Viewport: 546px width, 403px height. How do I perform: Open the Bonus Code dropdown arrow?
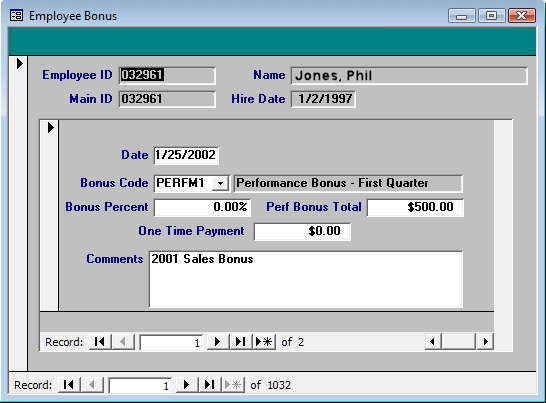pos(220,183)
